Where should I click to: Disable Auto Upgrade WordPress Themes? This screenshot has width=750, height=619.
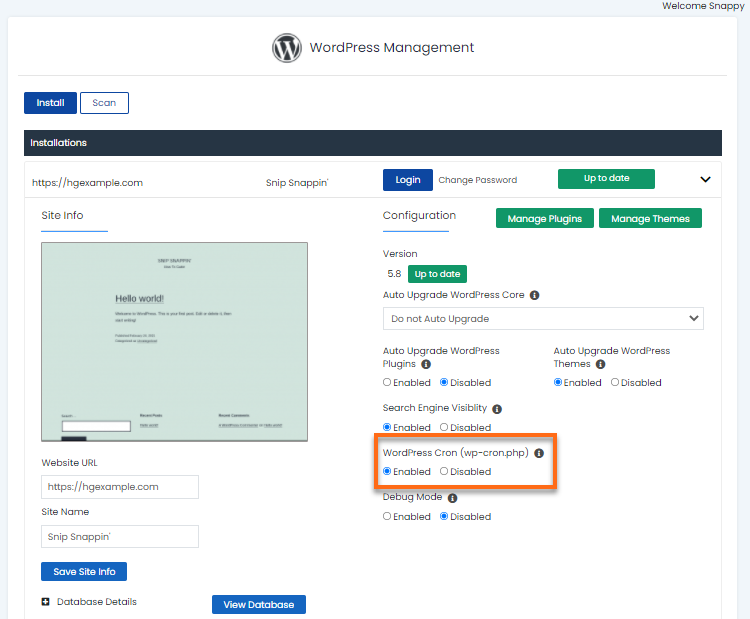pyautogui.click(x=615, y=382)
